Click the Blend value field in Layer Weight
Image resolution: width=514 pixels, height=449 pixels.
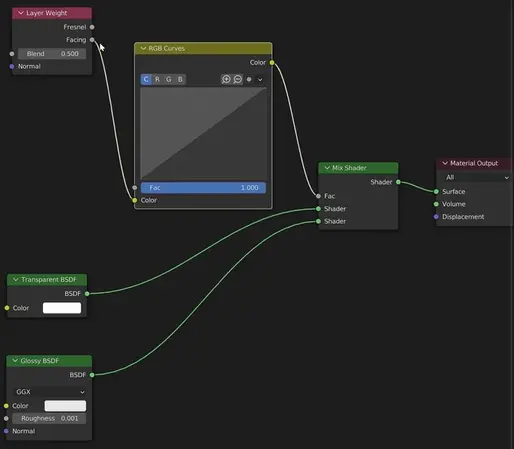tap(52, 54)
